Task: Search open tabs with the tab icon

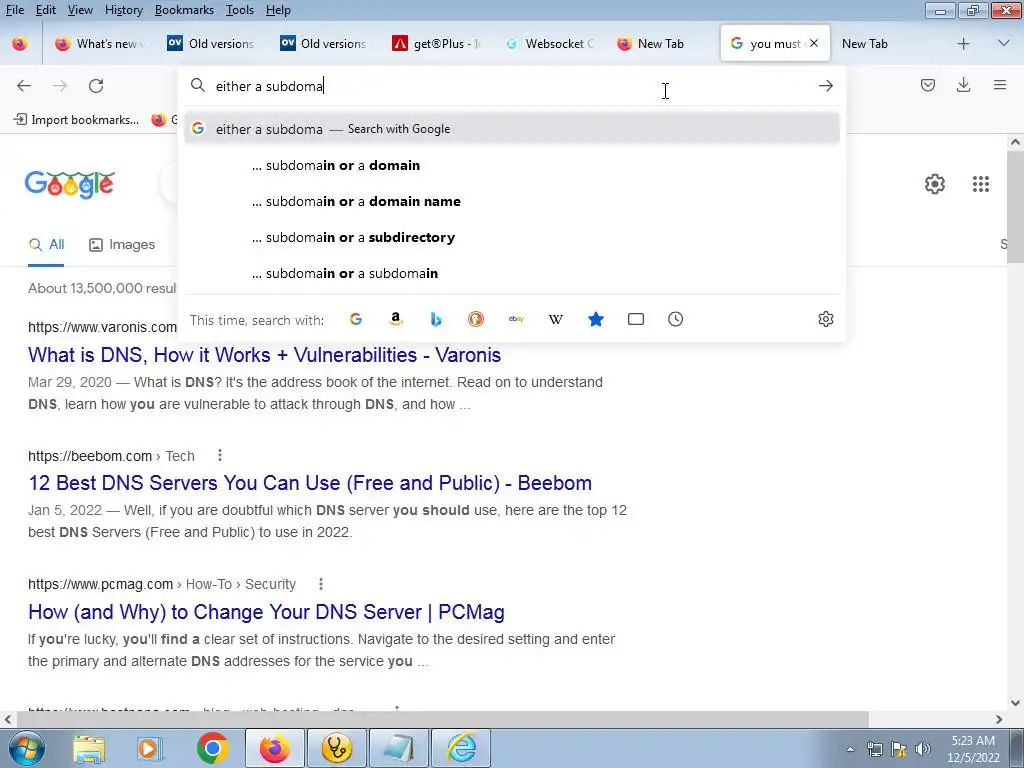Action: [x=635, y=319]
